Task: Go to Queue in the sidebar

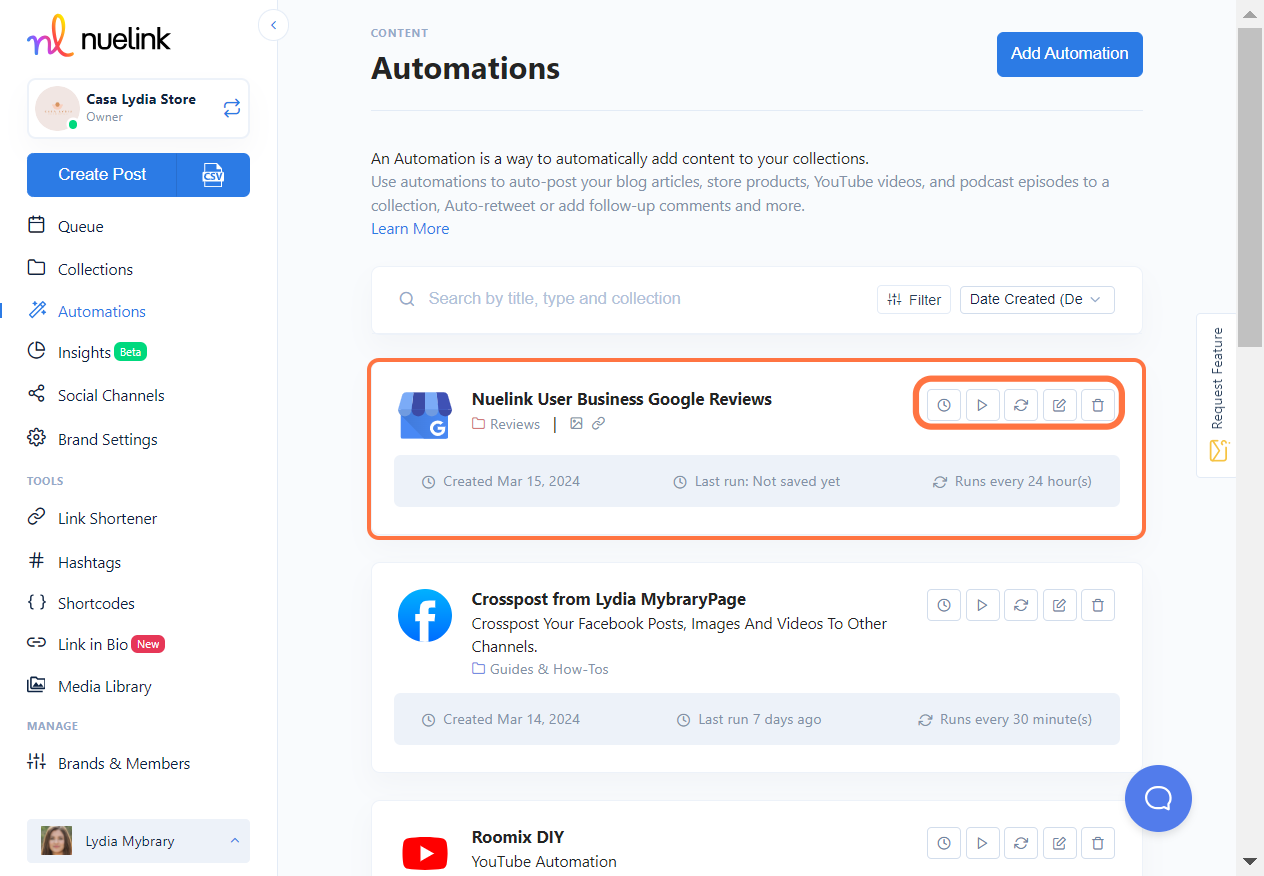Action: [x=80, y=226]
